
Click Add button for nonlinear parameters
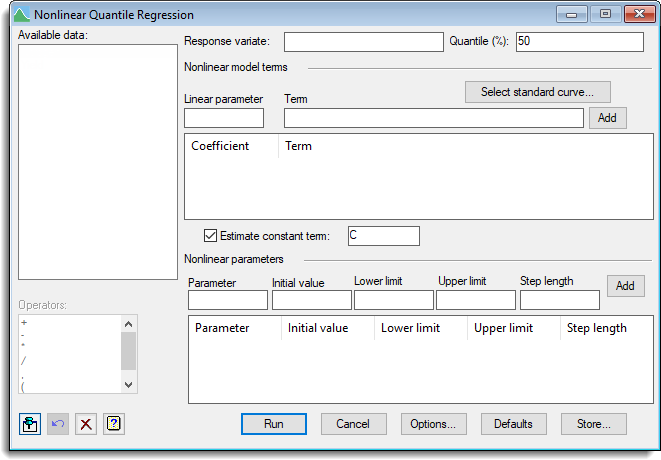point(625,286)
